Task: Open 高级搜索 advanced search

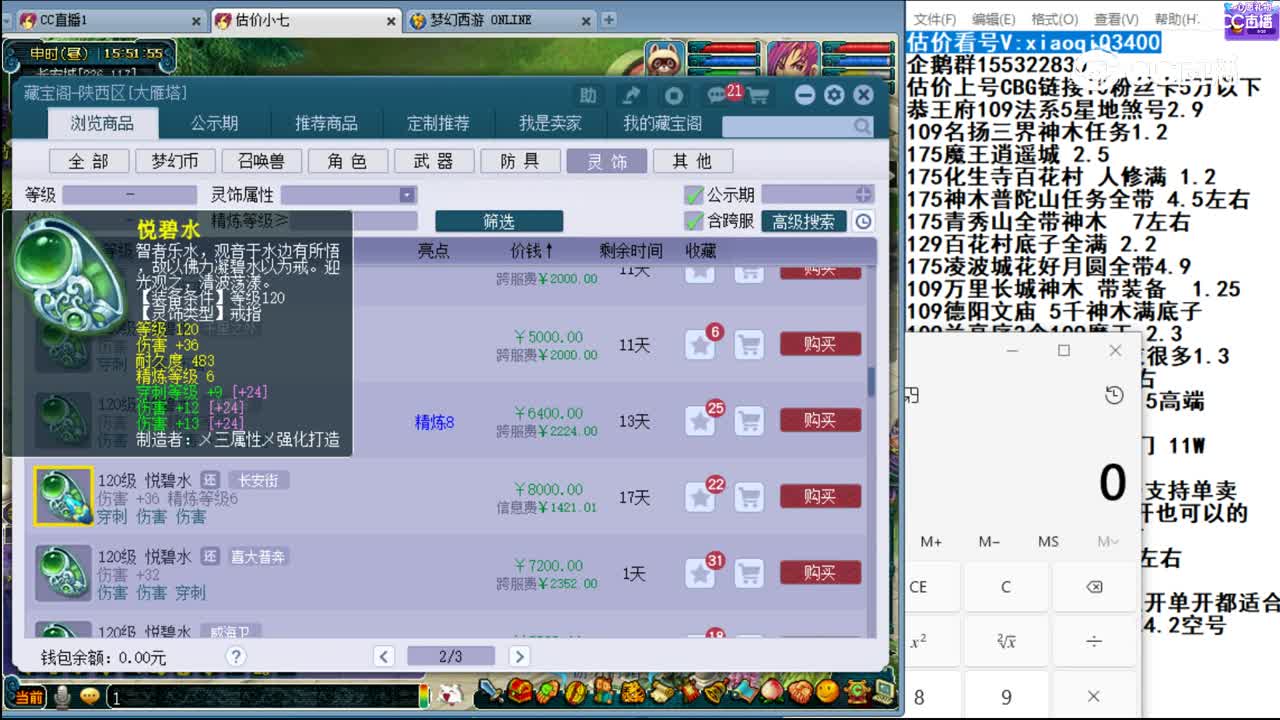Action: (804, 222)
